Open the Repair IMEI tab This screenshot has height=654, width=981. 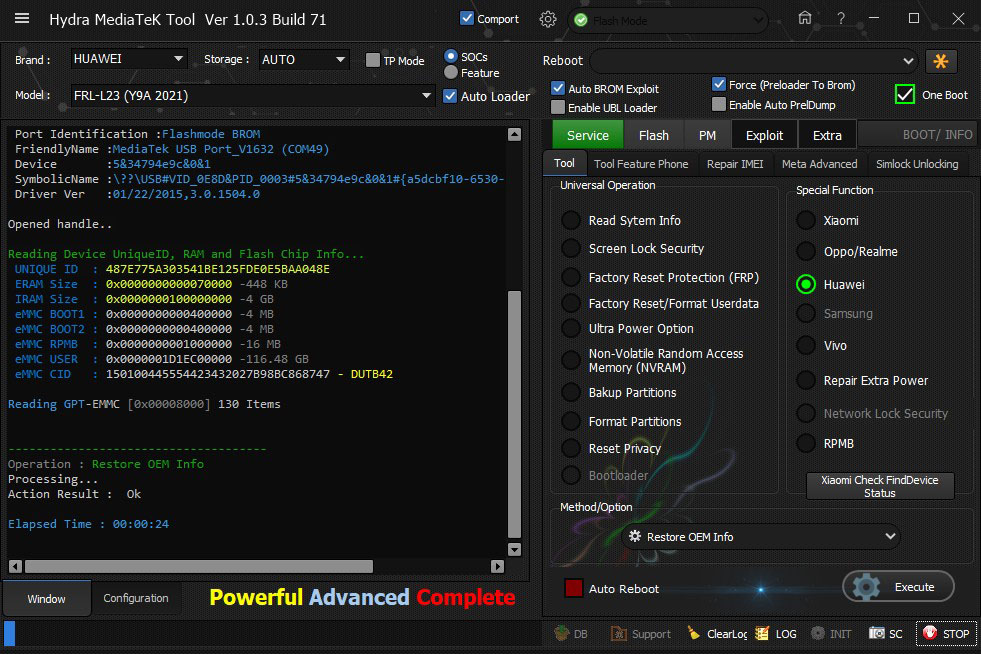[x=734, y=164]
